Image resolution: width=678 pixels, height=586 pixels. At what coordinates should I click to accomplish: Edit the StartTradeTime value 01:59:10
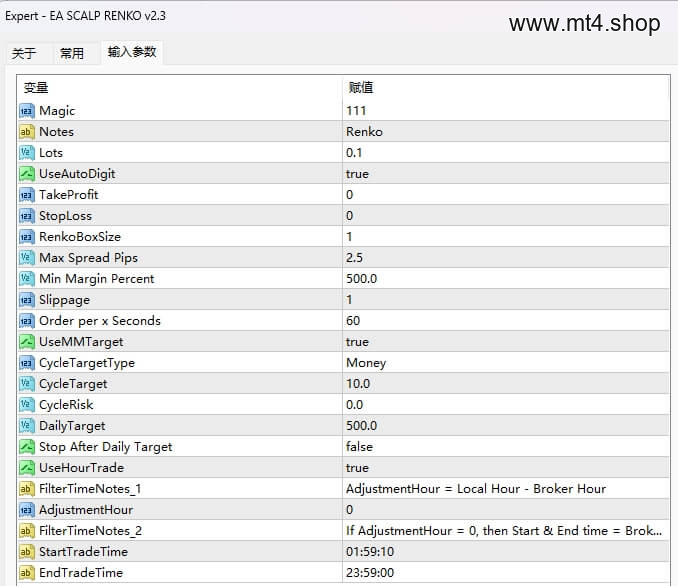point(506,551)
